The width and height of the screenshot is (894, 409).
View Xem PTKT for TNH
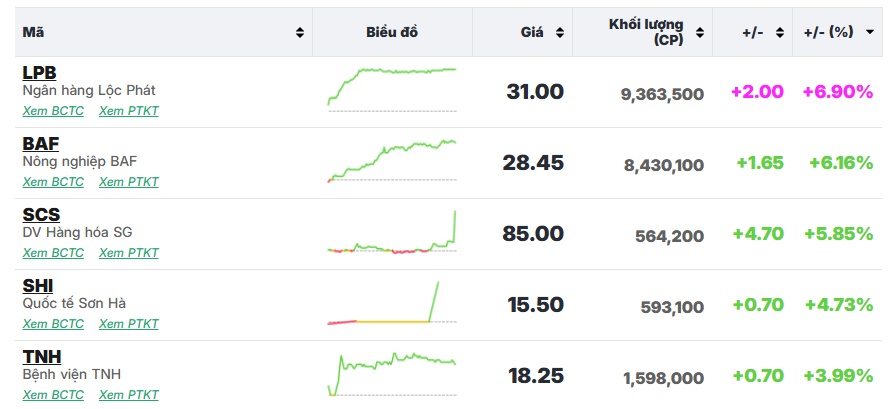point(129,395)
